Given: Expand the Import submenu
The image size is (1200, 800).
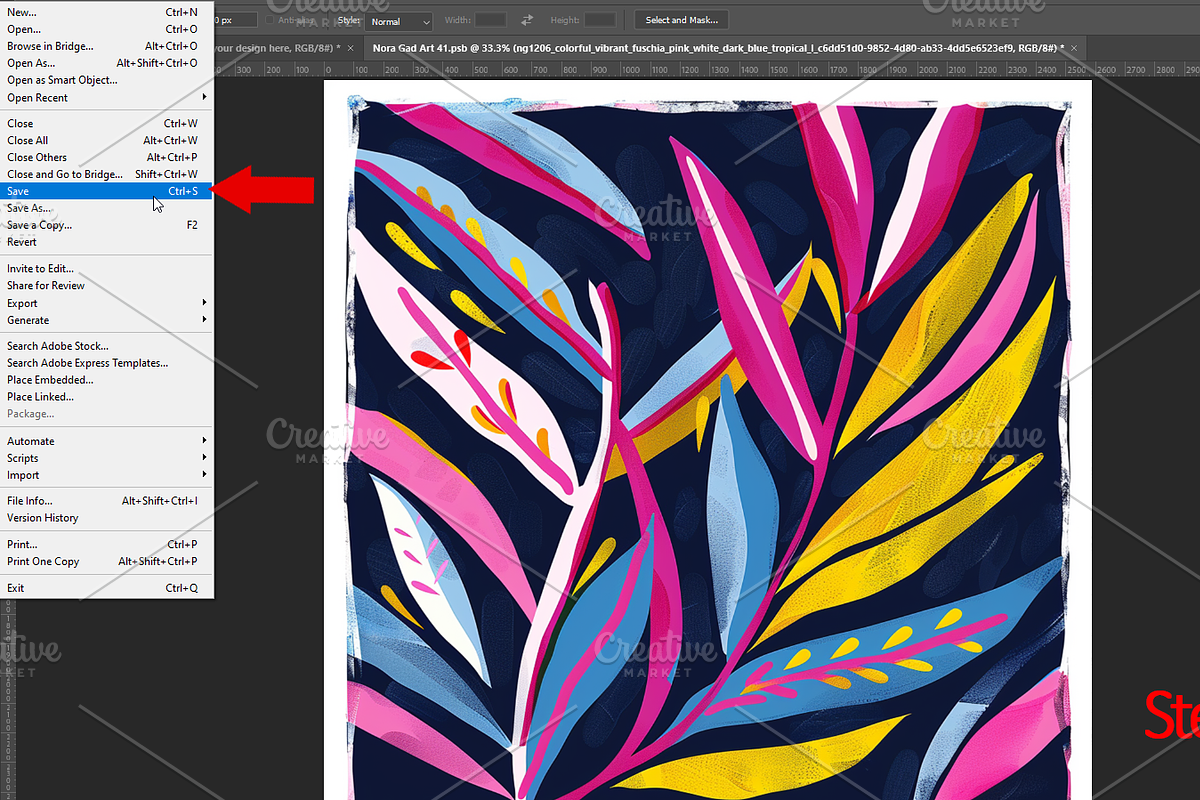Looking at the screenshot, I should (x=106, y=475).
